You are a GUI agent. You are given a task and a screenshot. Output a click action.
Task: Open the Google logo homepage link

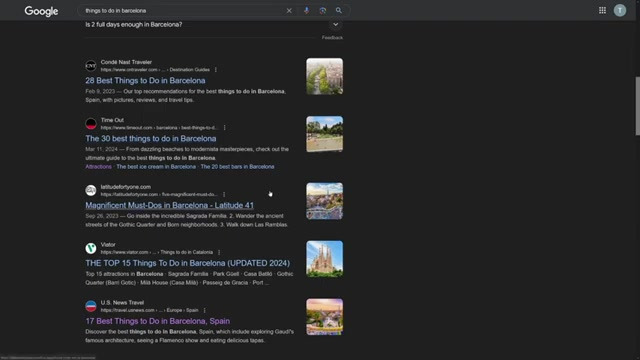tap(41, 11)
